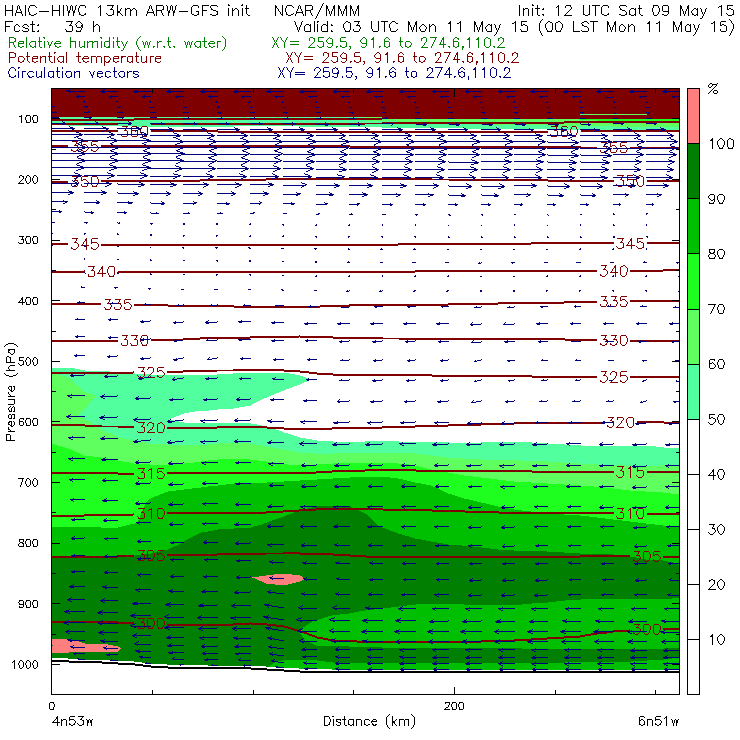Click the 200 km distance axis label
Viewport: 740px width, 740px height.
[454, 706]
